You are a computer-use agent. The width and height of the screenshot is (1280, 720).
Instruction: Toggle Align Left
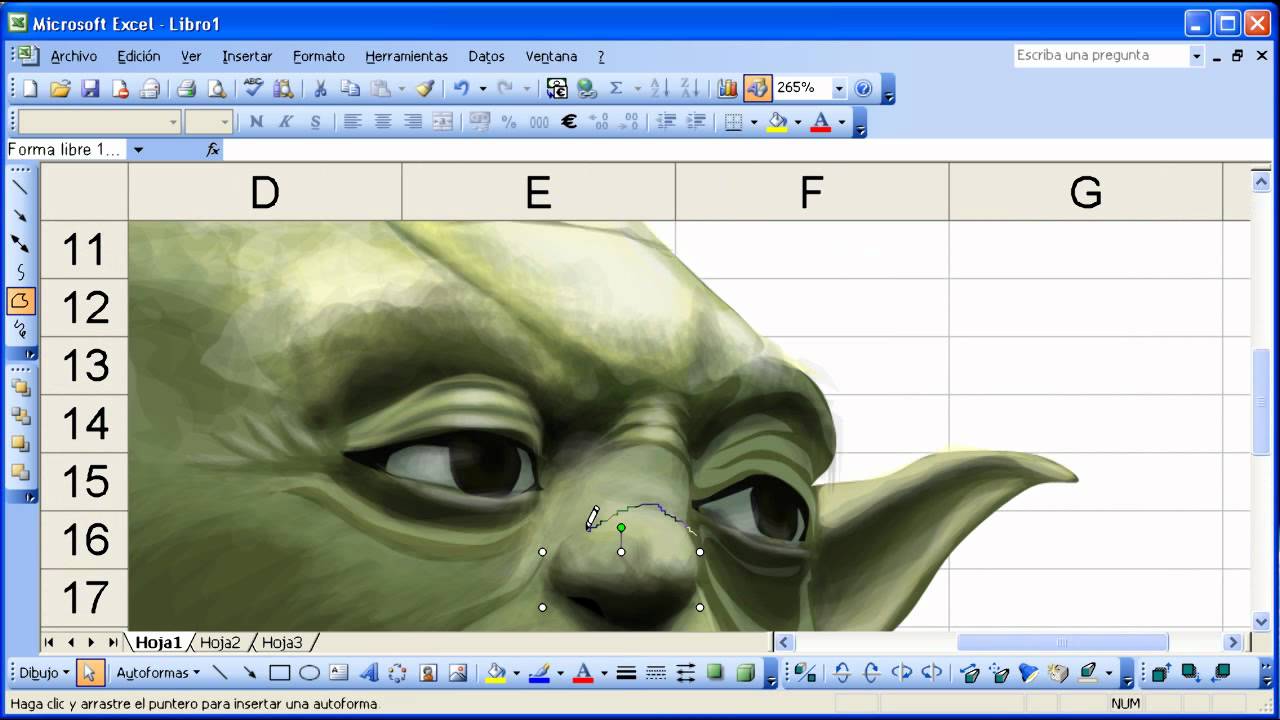click(352, 122)
